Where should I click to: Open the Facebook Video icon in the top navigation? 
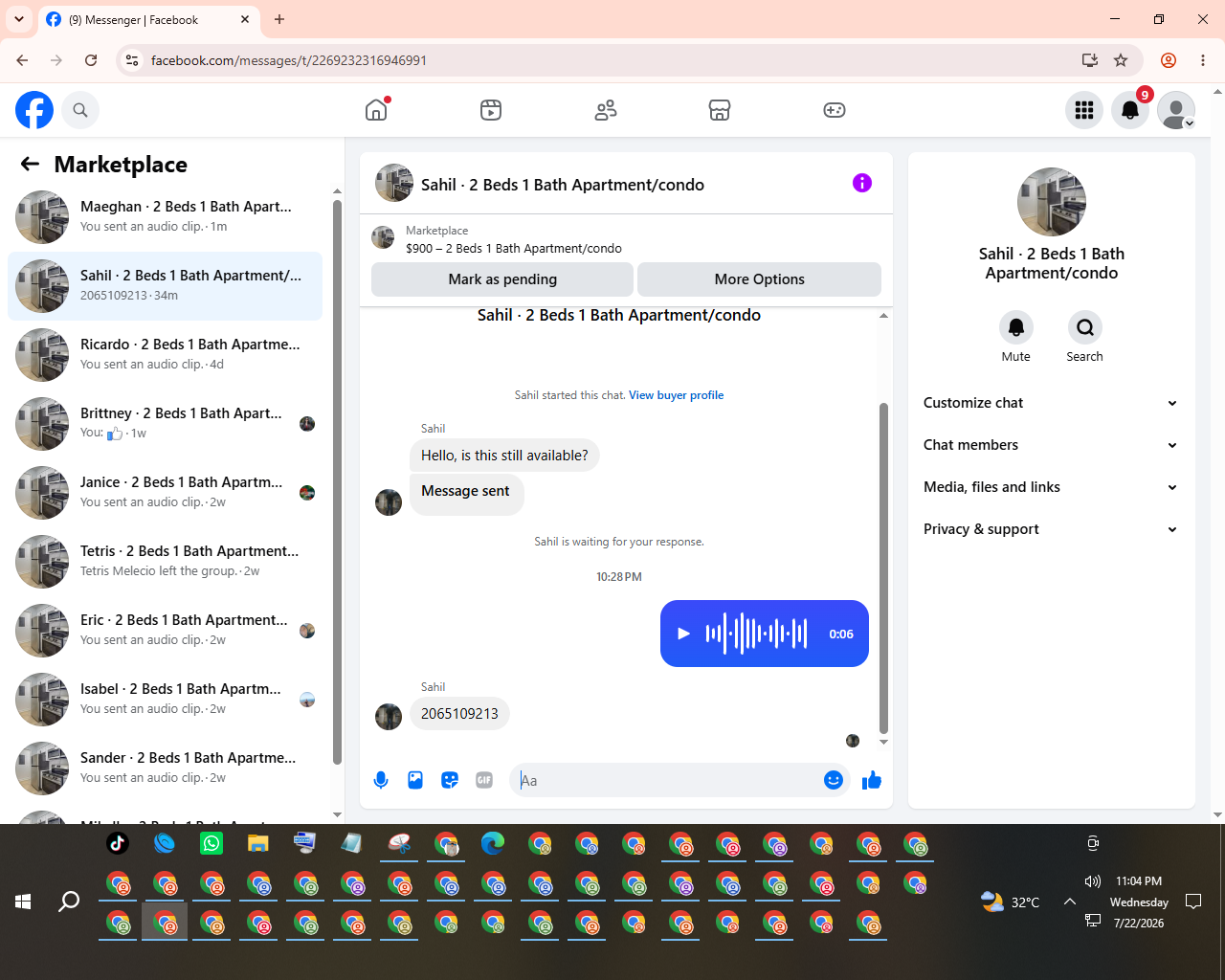pyautogui.click(x=491, y=110)
